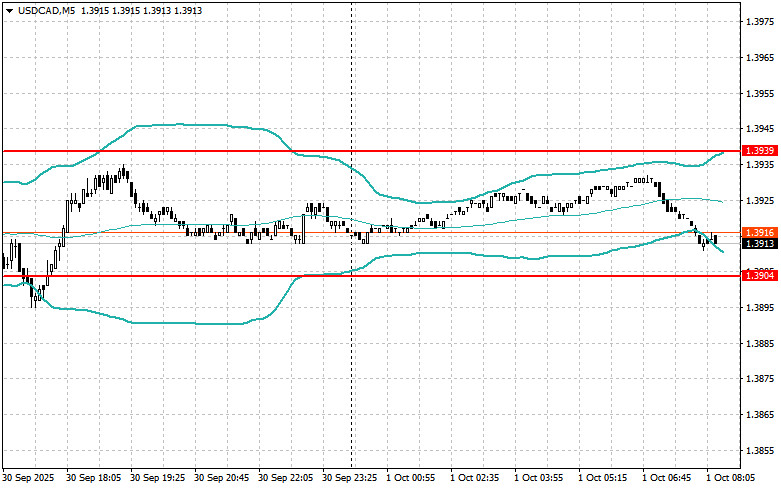Click the time label 30 Sep 18:05
781x489 pixels.
(94, 478)
